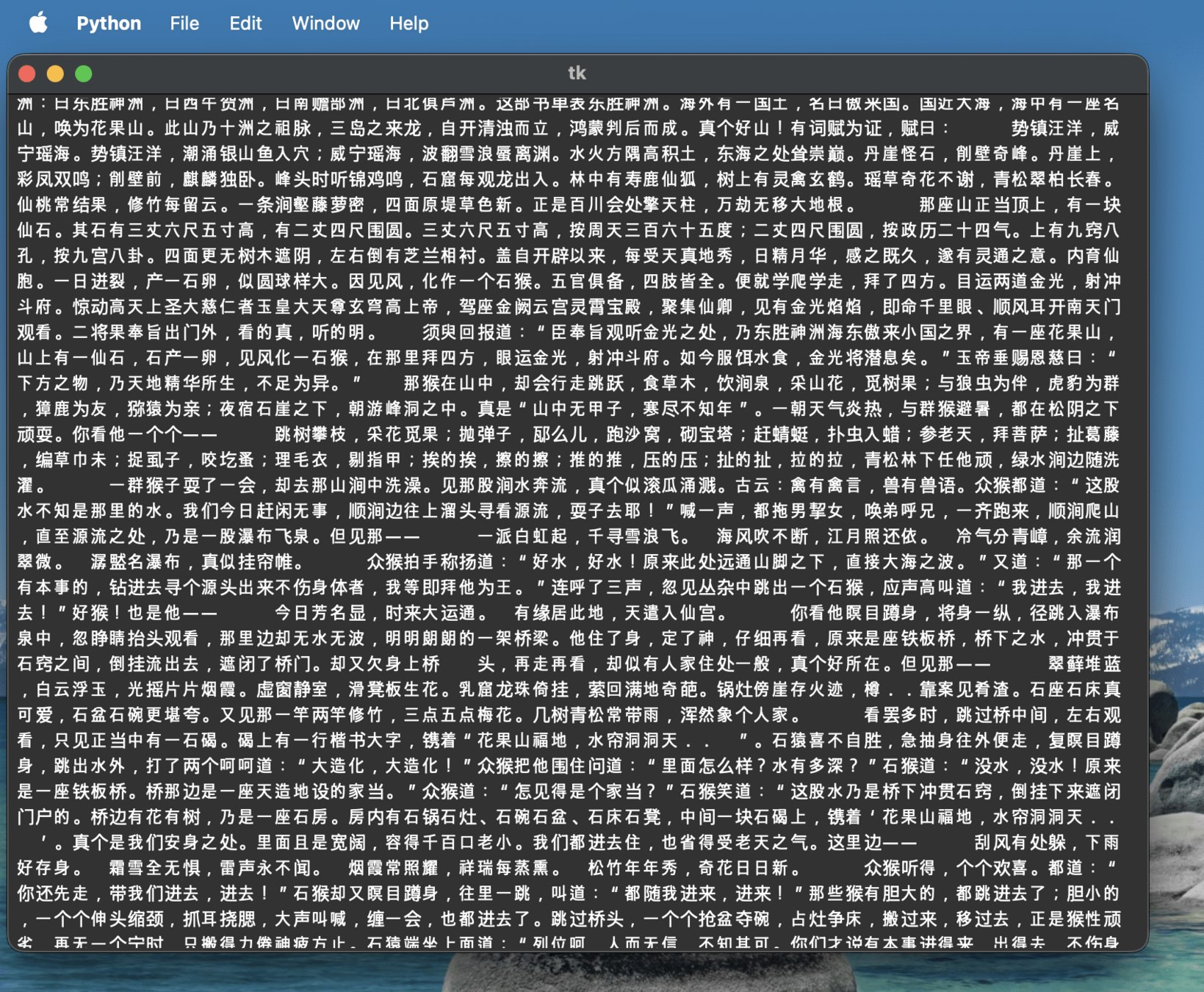
Task: Minimize the tk window with yellow button
Action: (x=55, y=73)
